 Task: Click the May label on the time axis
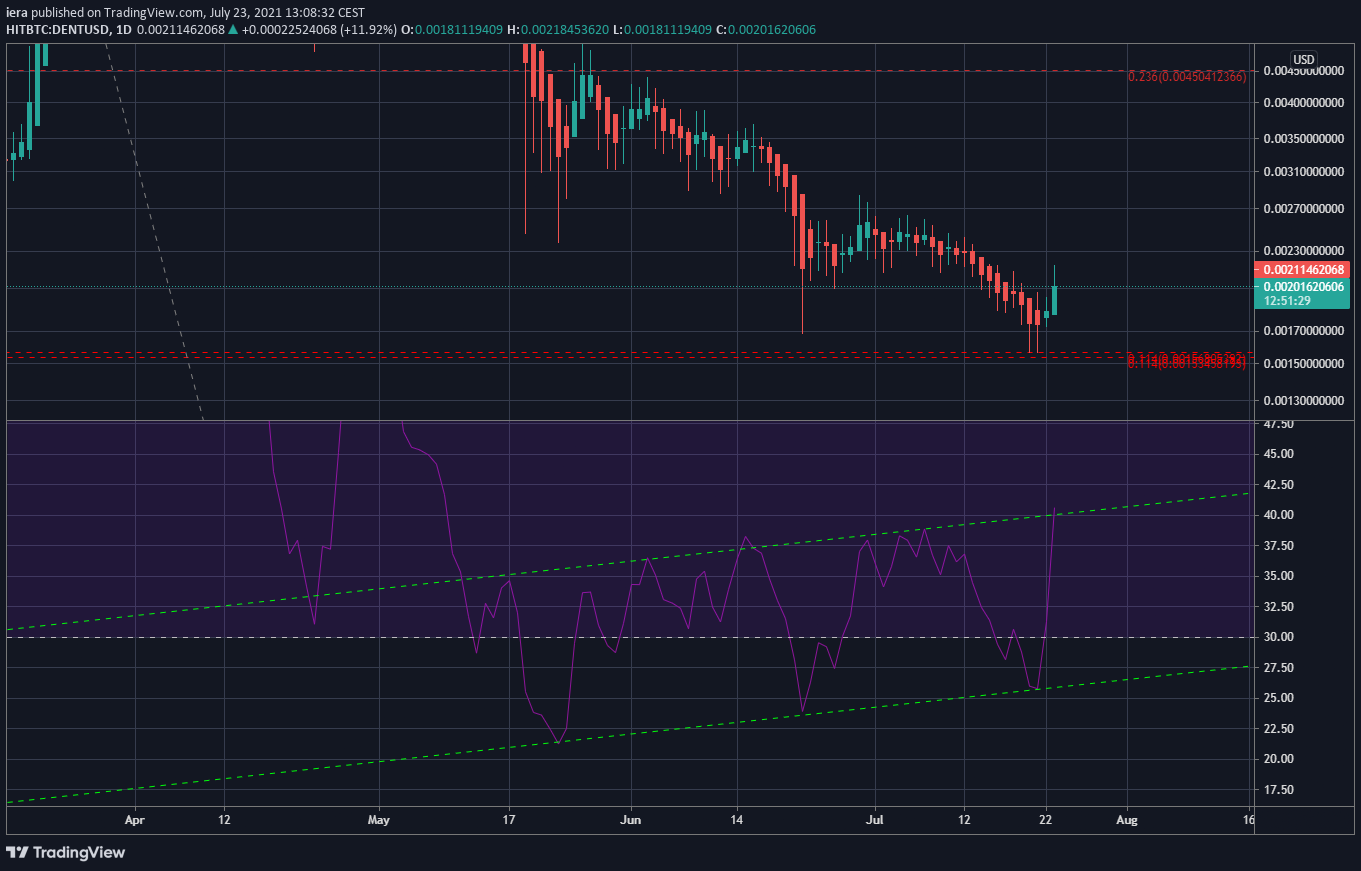coord(380,820)
